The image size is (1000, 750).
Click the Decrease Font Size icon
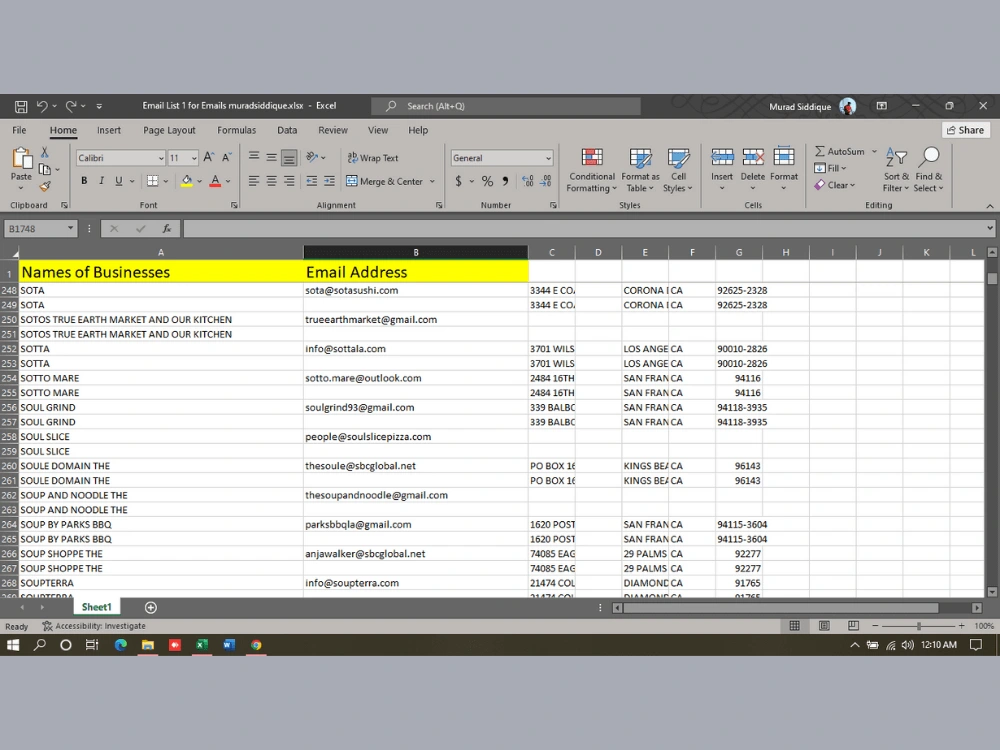(x=226, y=158)
